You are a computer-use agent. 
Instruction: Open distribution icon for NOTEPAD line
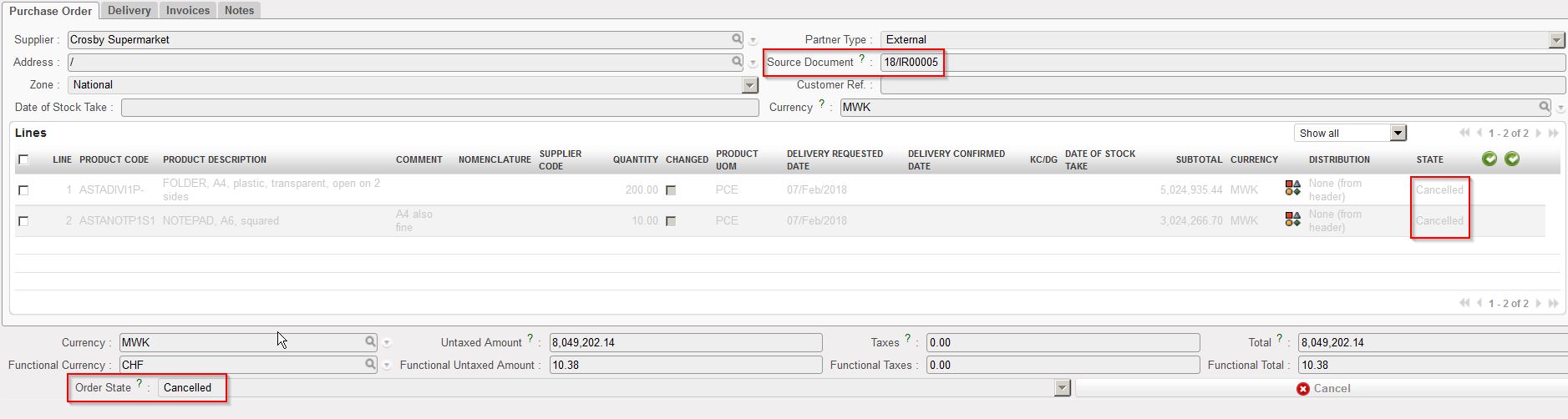click(1292, 220)
